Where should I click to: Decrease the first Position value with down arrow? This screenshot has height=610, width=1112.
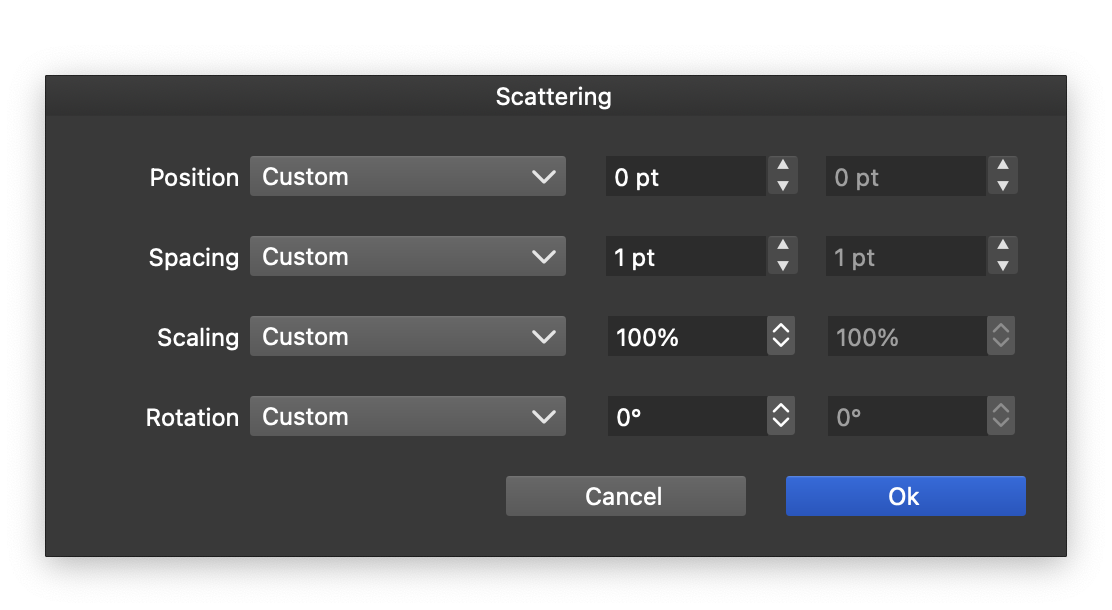click(x=783, y=186)
